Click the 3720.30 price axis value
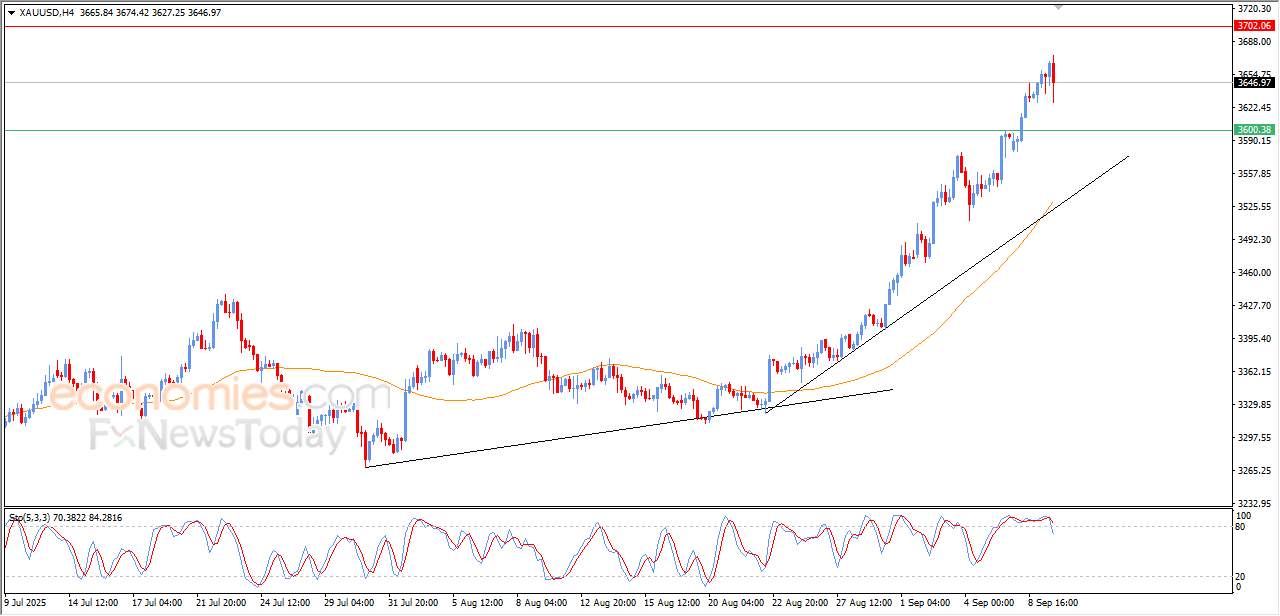 pos(1254,8)
